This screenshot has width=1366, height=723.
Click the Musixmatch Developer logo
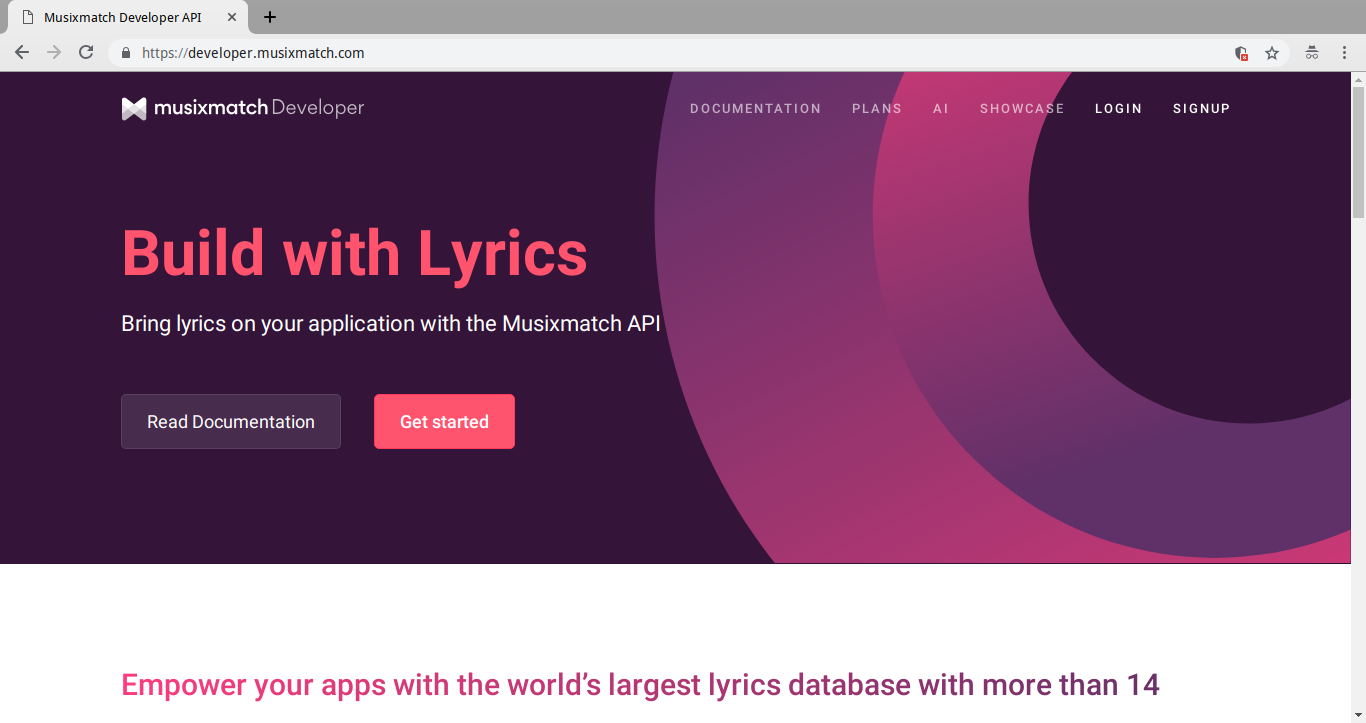pos(243,108)
